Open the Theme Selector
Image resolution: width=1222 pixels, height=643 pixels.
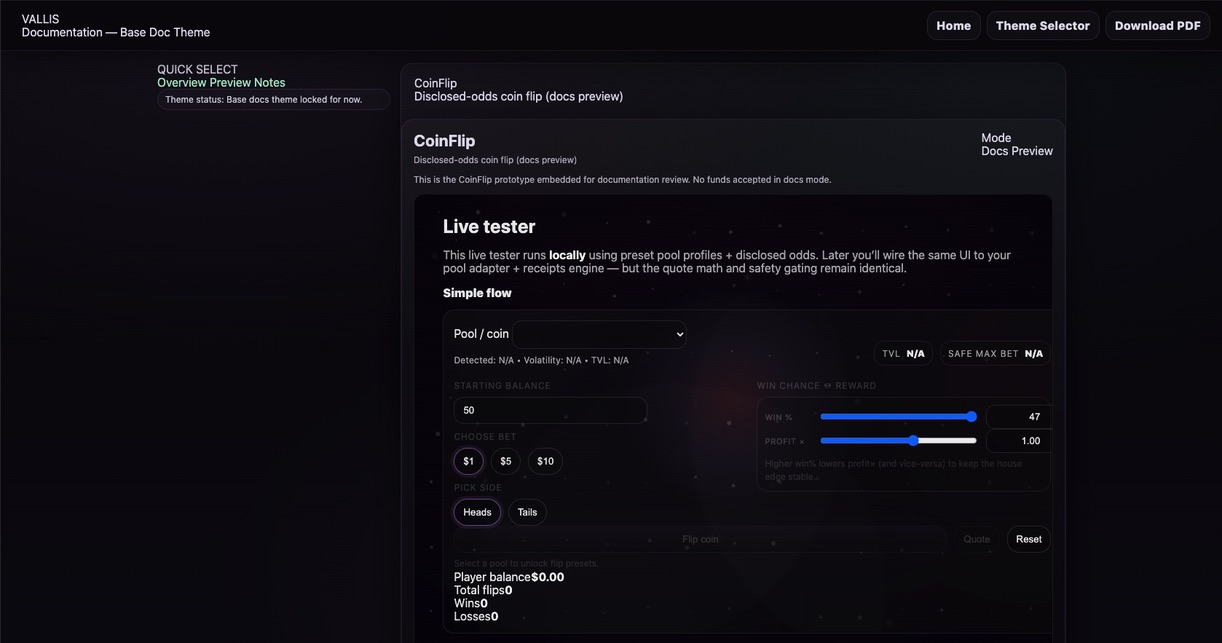click(x=1042, y=26)
